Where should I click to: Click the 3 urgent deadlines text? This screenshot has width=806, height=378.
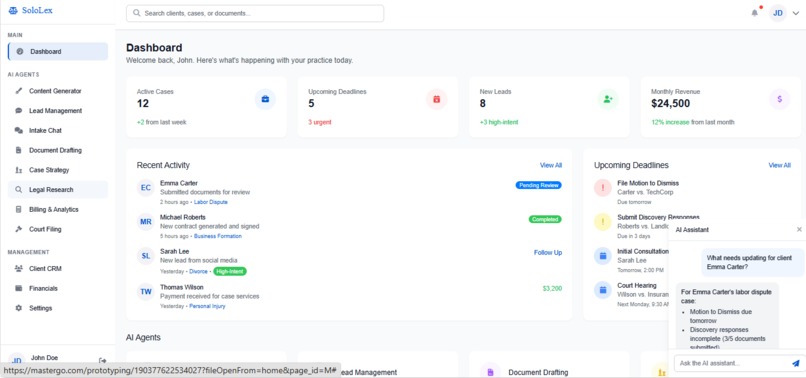pyautogui.click(x=320, y=122)
